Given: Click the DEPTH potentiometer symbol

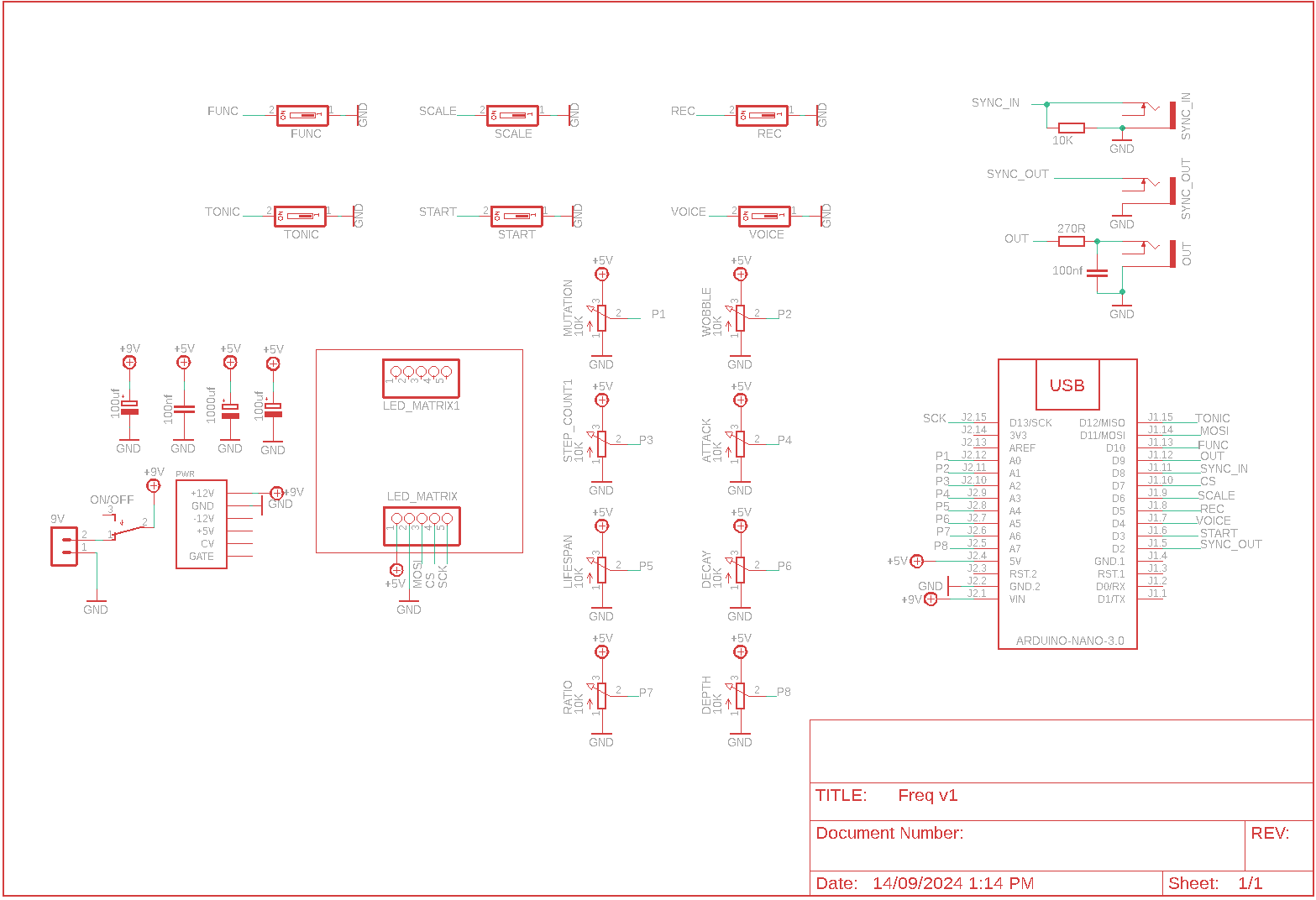Looking at the screenshot, I should [x=739, y=696].
